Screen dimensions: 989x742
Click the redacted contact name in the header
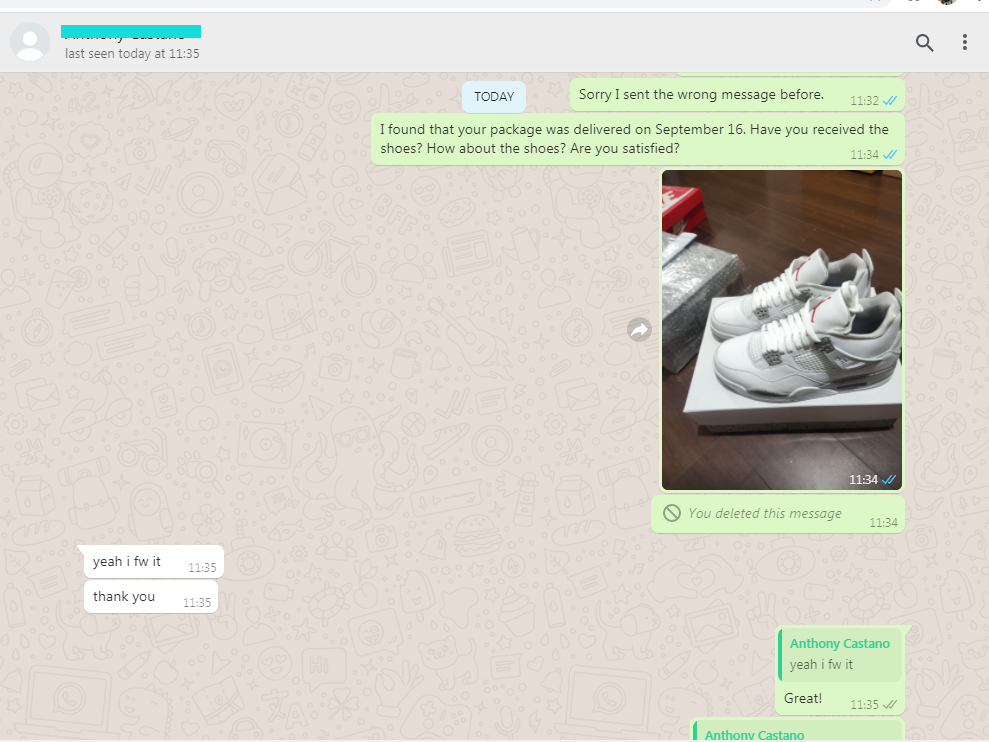tap(131, 33)
